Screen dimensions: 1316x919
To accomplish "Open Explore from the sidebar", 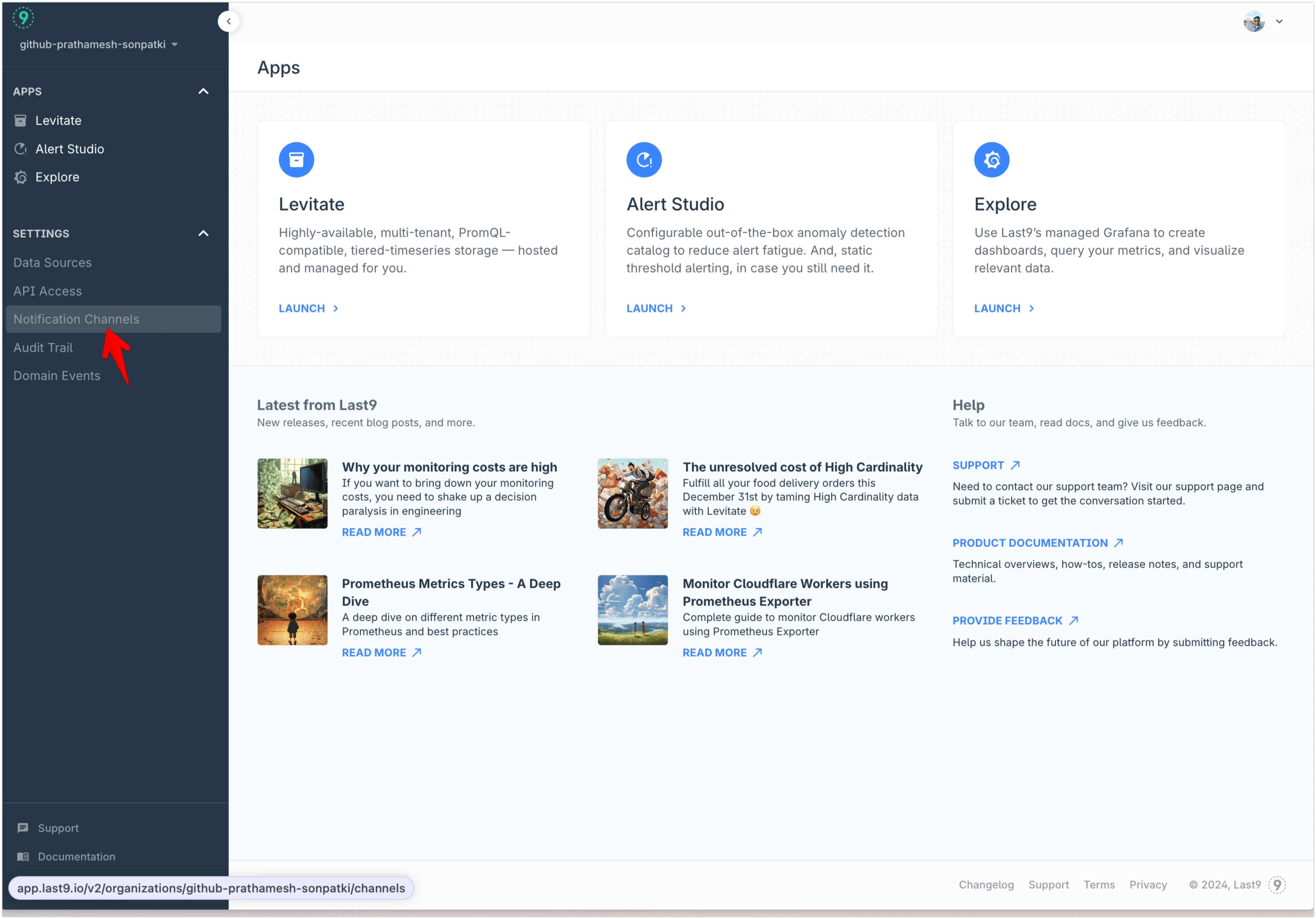I will click(57, 177).
